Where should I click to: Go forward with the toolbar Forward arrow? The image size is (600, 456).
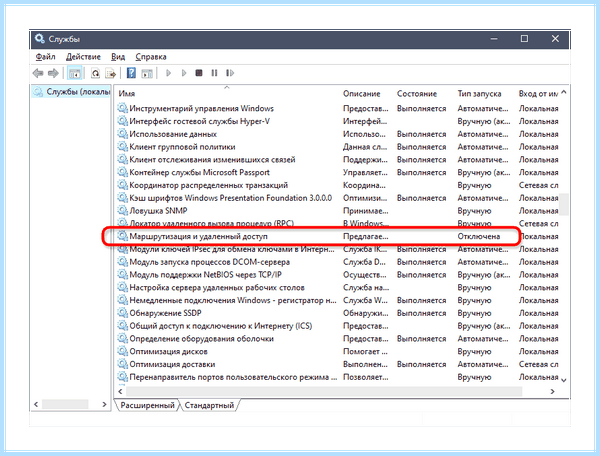(x=53, y=73)
